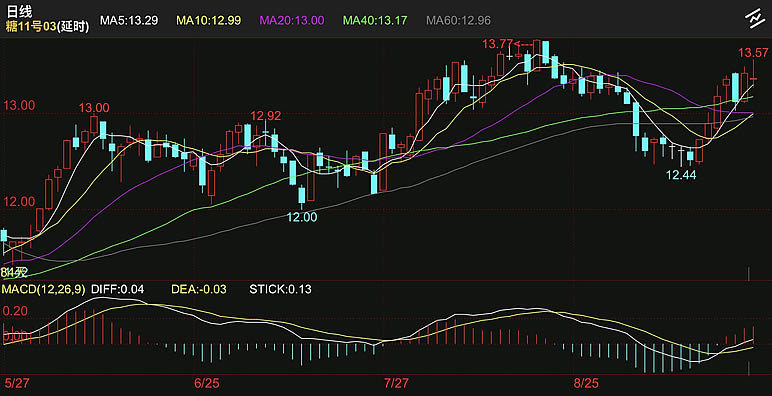This screenshot has height=396, width=772.
Task: Click the 12.44 low price marker
Action: (681, 174)
